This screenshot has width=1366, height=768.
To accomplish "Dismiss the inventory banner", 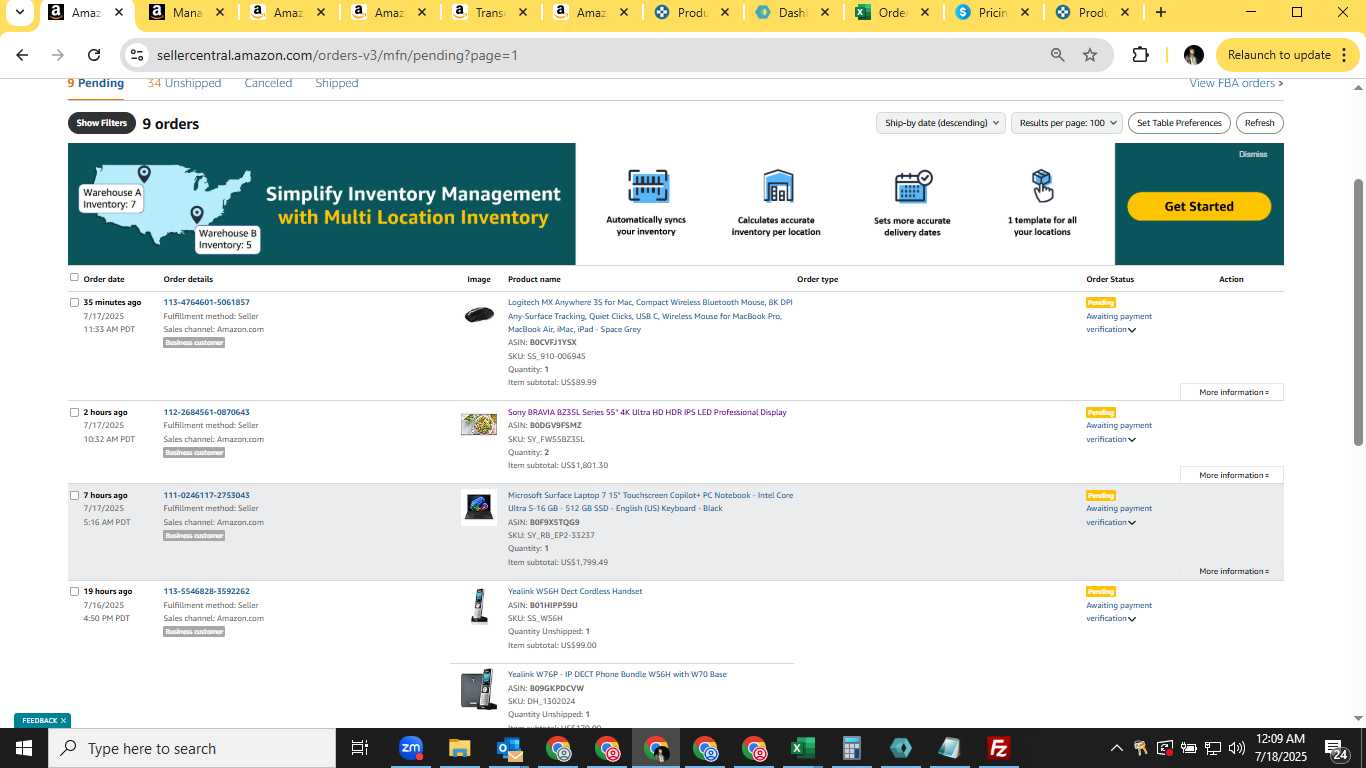I will coord(1253,154).
